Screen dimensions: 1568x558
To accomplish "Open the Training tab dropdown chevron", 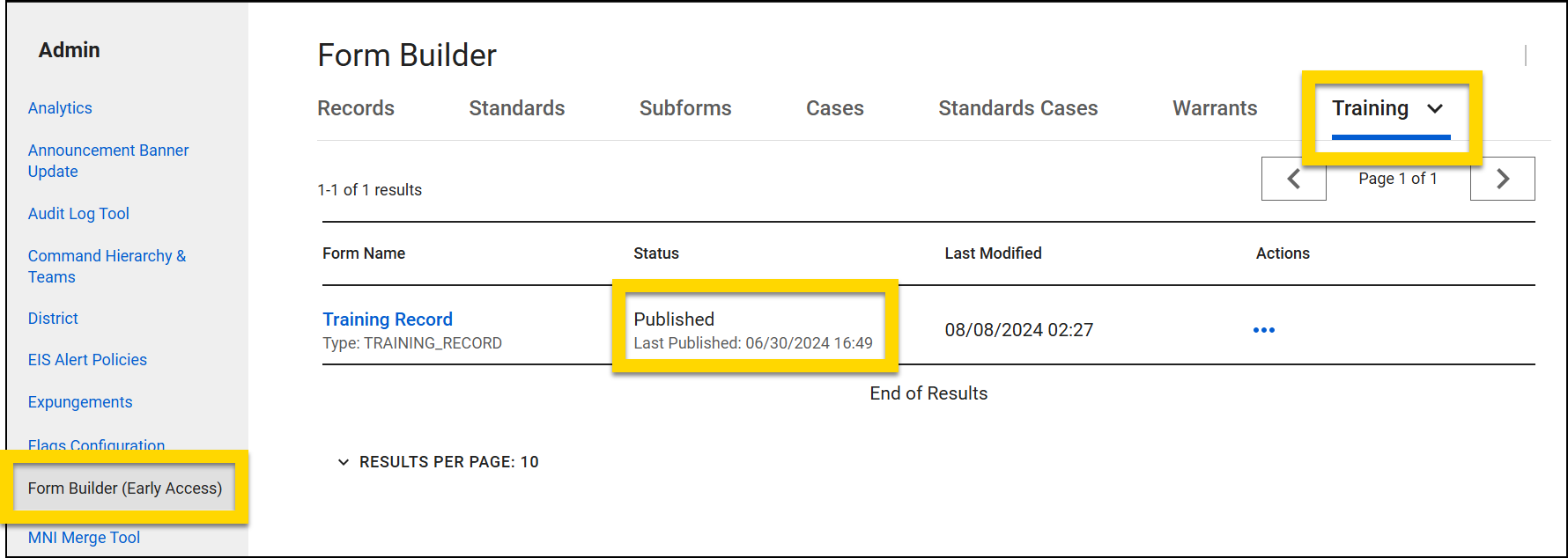I will 1436,109.
